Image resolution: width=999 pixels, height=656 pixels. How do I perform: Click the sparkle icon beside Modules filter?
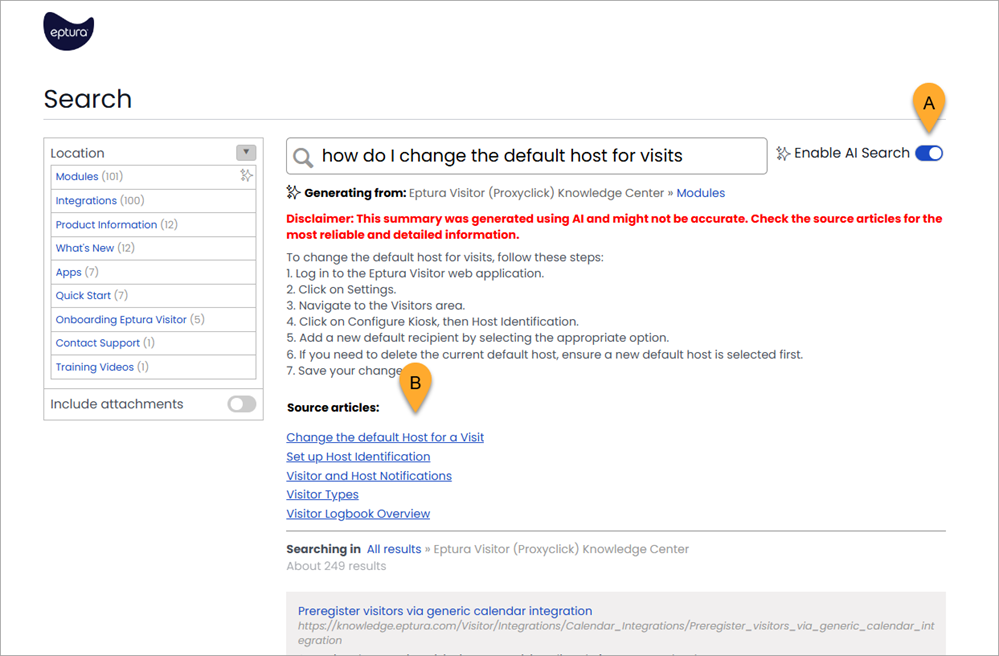click(x=247, y=175)
